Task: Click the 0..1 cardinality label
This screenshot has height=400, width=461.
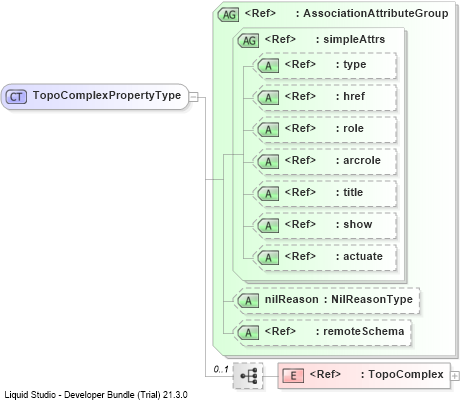Action: click(221, 369)
